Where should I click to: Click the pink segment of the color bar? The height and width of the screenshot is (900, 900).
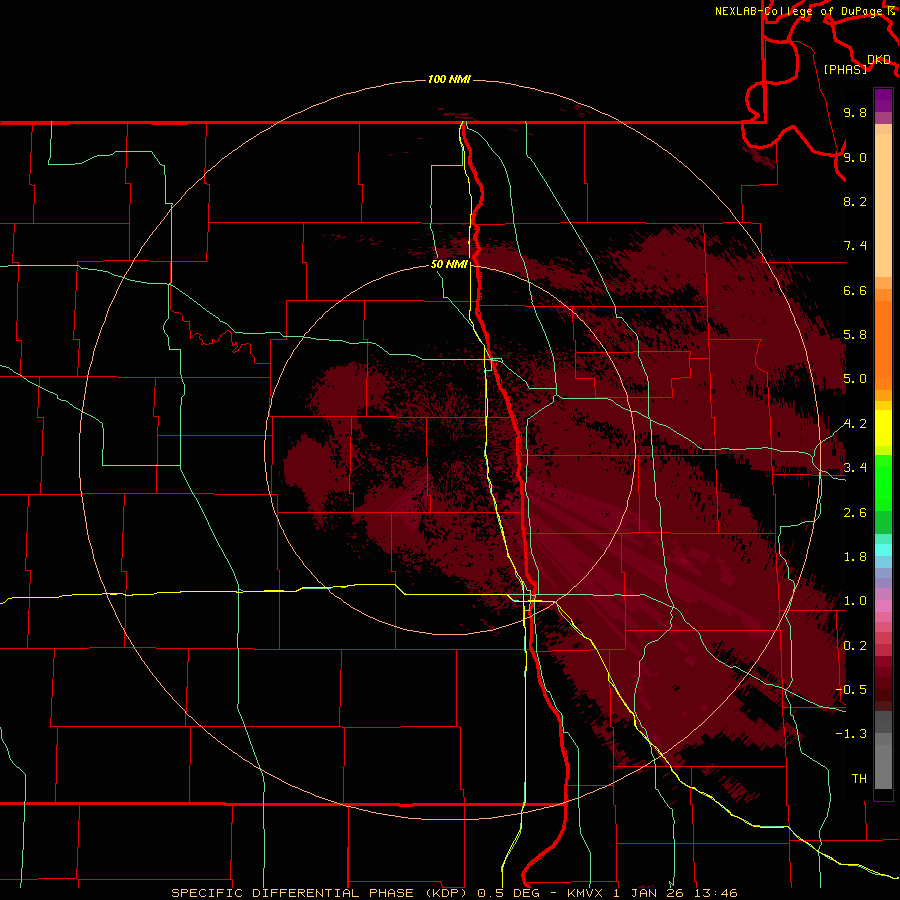coord(883,606)
